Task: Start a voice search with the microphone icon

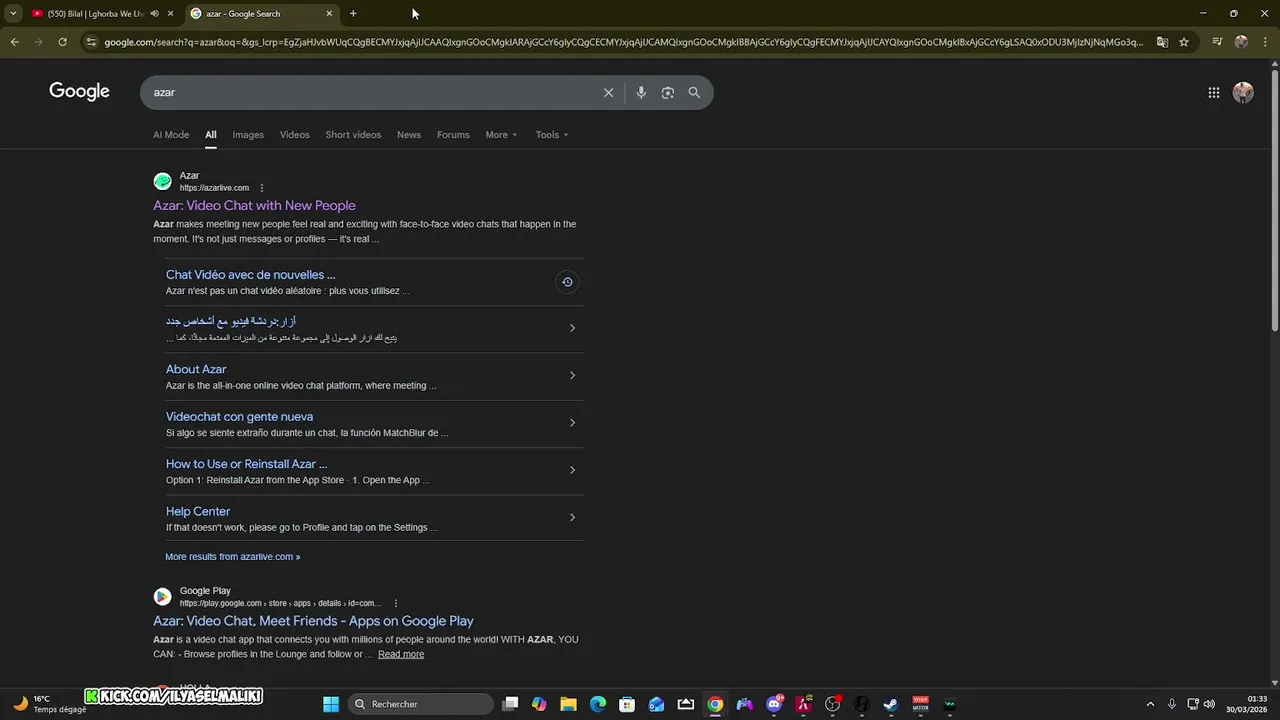Action: [x=641, y=92]
